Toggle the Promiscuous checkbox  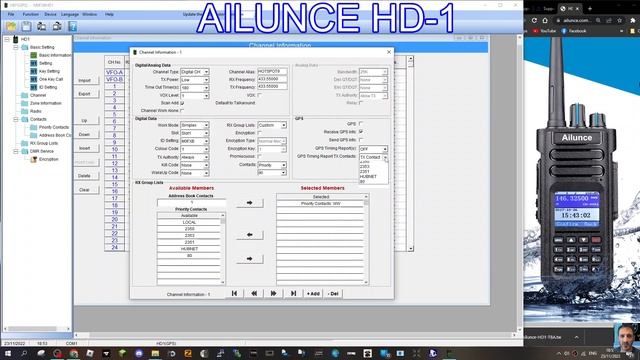260,156
